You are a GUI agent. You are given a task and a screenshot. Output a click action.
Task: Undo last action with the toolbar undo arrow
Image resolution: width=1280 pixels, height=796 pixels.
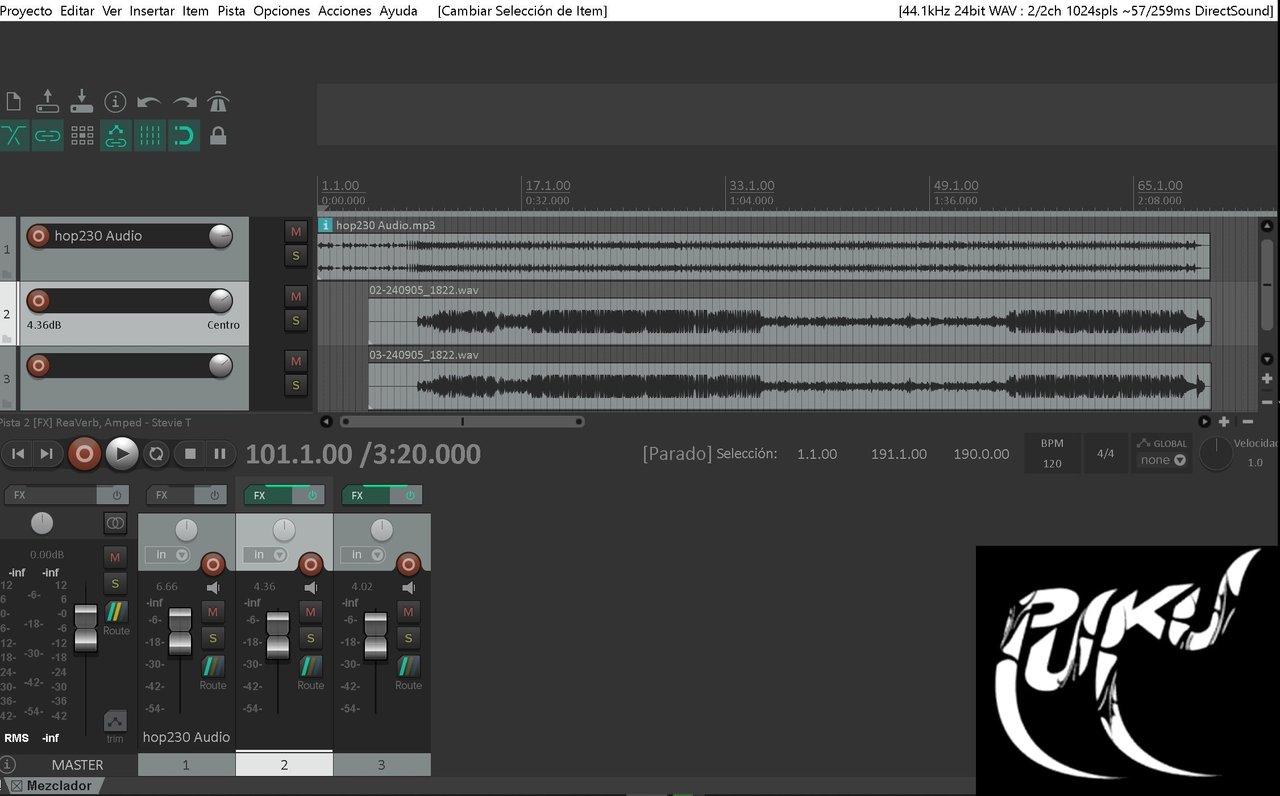pos(149,102)
